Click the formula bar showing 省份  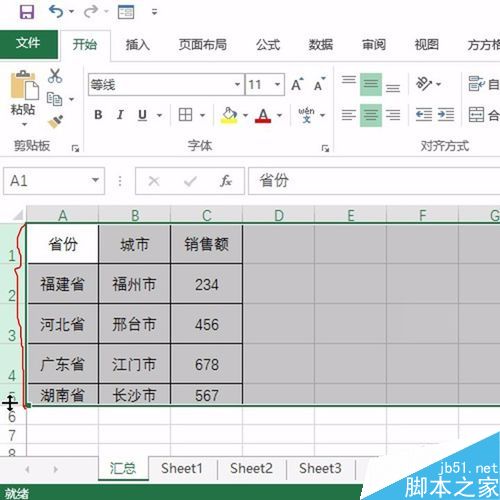coord(374,181)
